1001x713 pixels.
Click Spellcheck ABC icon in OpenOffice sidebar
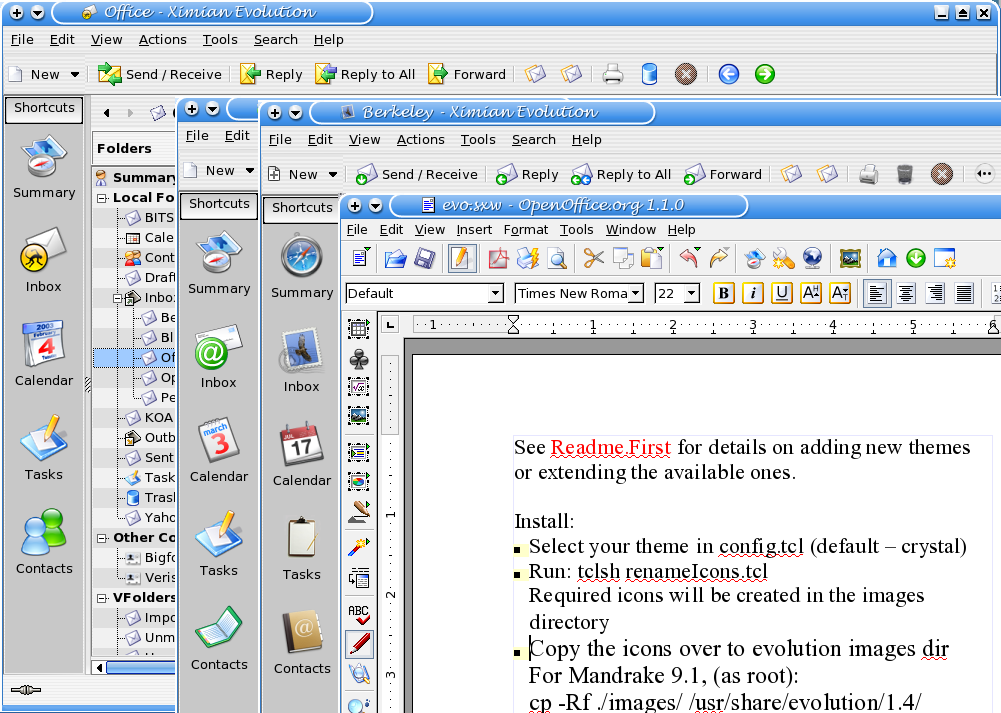(x=359, y=614)
